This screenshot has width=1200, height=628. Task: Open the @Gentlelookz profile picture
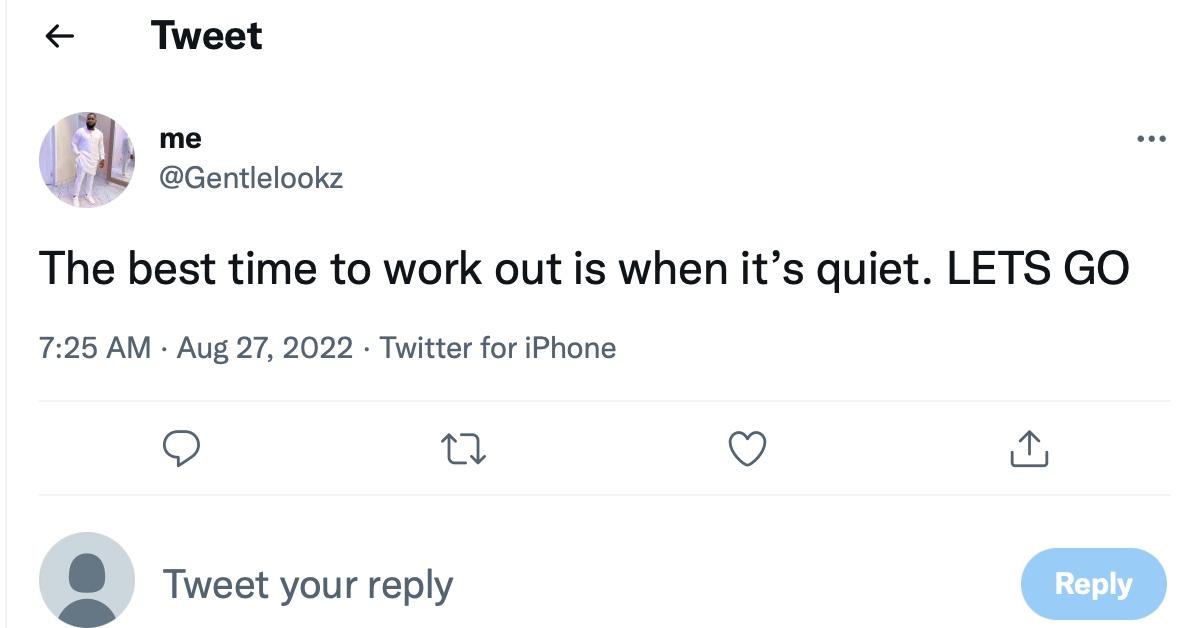[x=86, y=159]
